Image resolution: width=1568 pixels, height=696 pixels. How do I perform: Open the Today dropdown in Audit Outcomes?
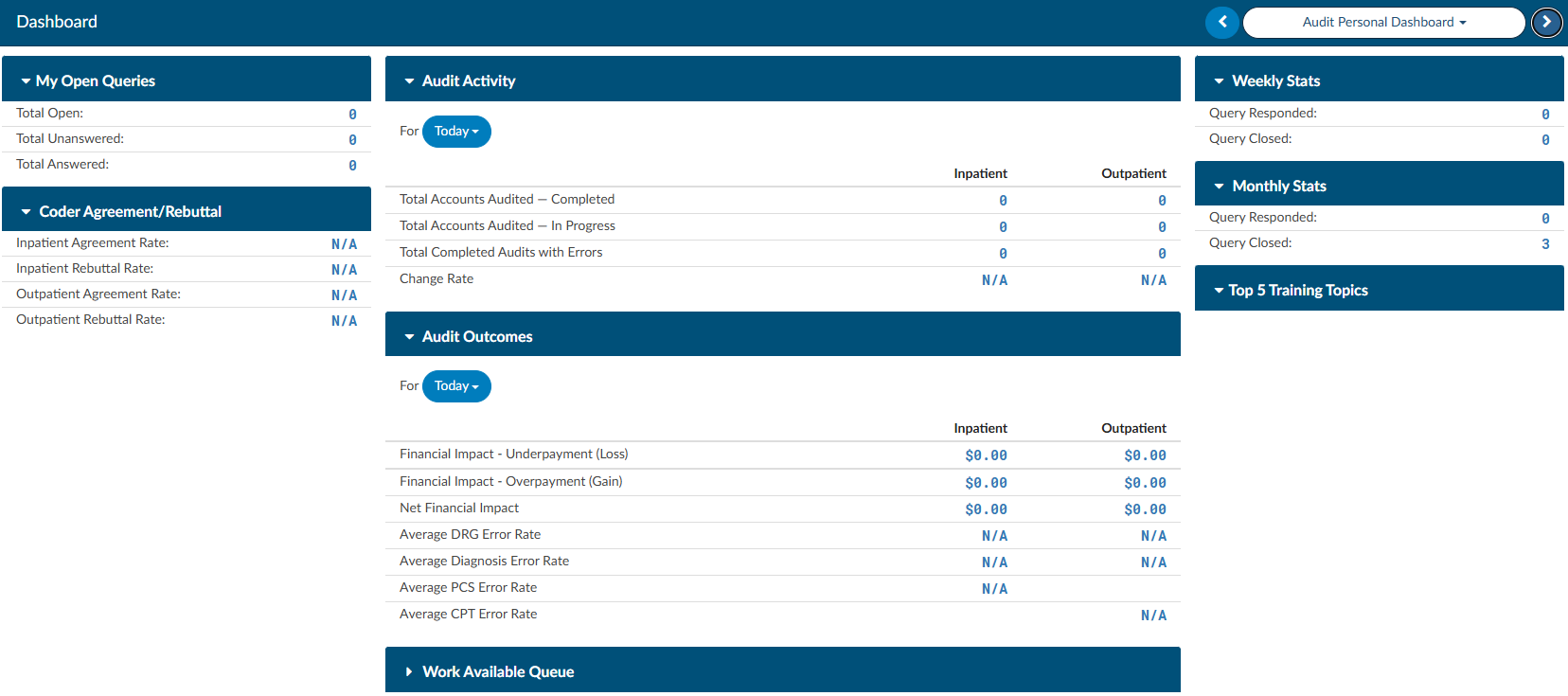coord(456,386)
